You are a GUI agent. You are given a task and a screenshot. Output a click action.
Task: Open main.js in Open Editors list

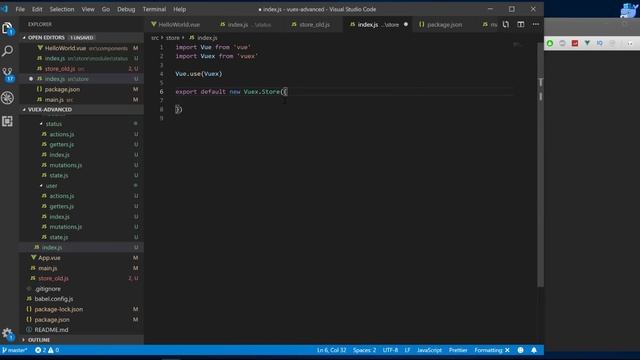coord(82,100)
